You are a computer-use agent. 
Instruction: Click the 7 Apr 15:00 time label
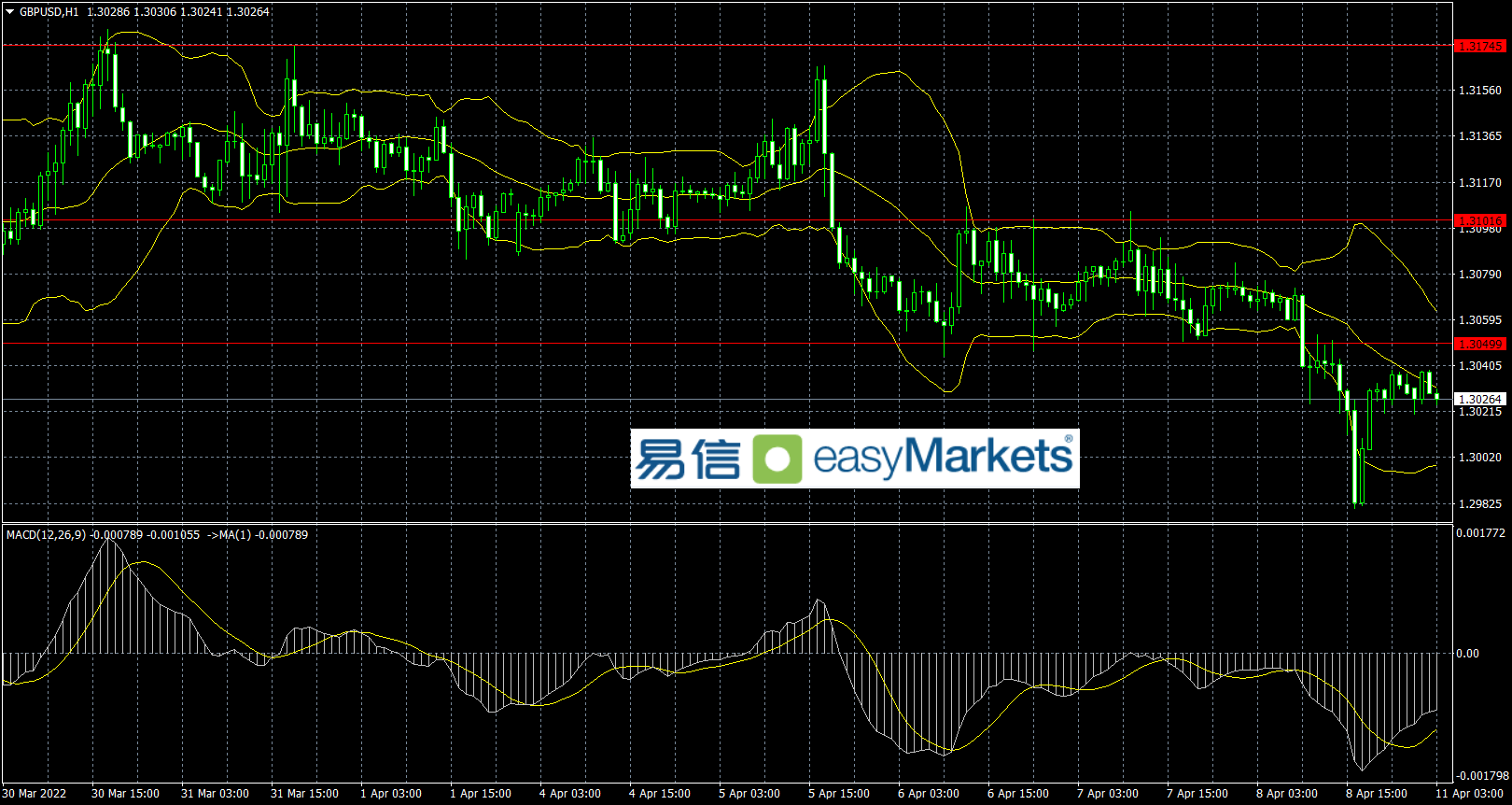click(x=1197, y=794)
